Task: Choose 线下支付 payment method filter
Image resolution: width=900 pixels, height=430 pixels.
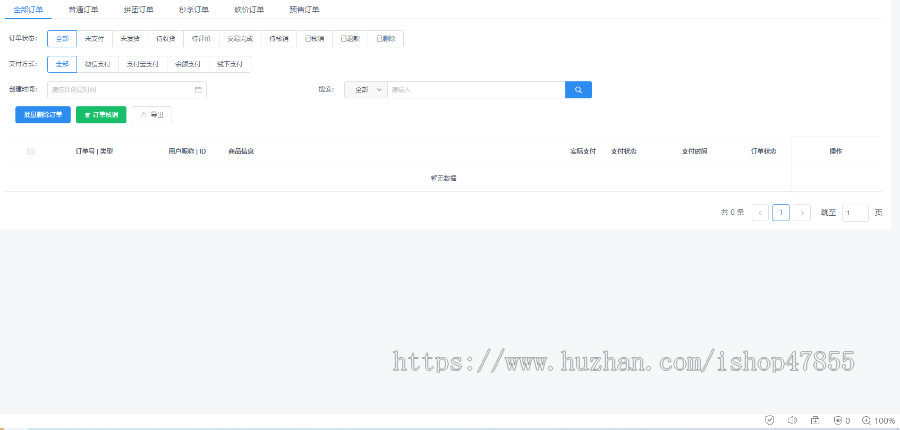Action: [x=230, y=64]
